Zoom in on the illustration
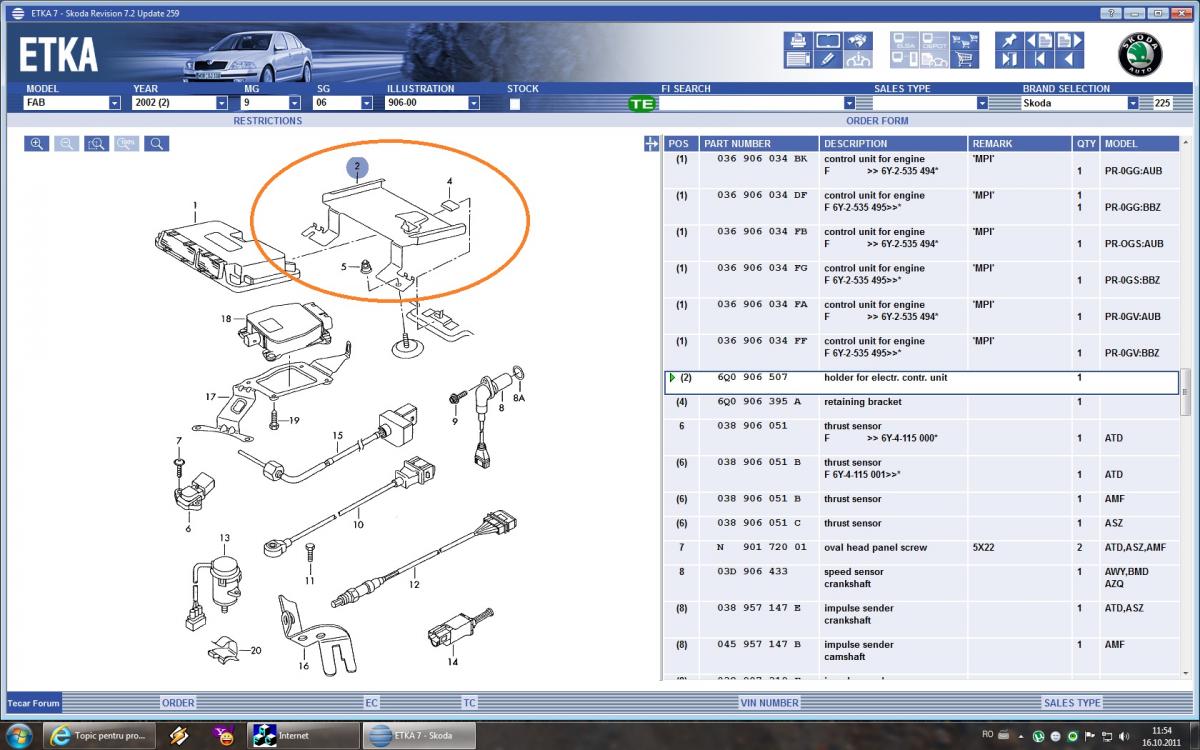 37,144
